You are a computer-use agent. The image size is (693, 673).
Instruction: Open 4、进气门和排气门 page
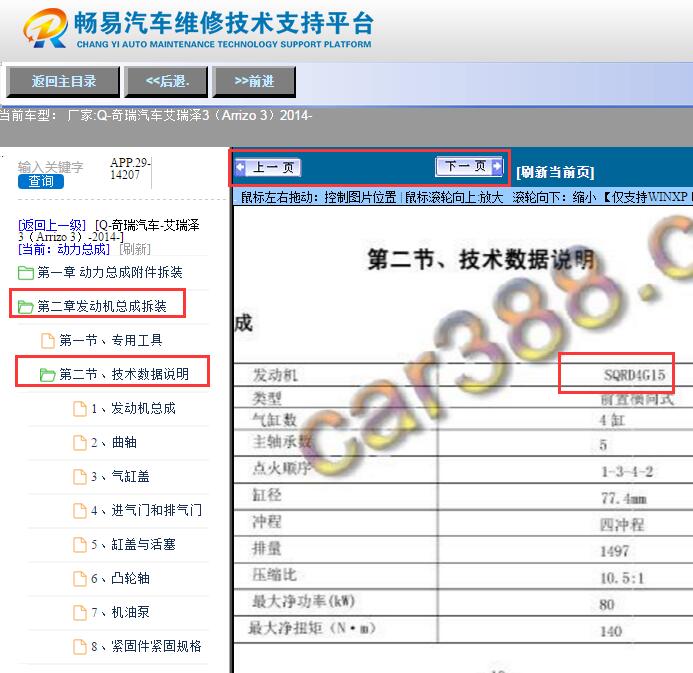(146, 510)
